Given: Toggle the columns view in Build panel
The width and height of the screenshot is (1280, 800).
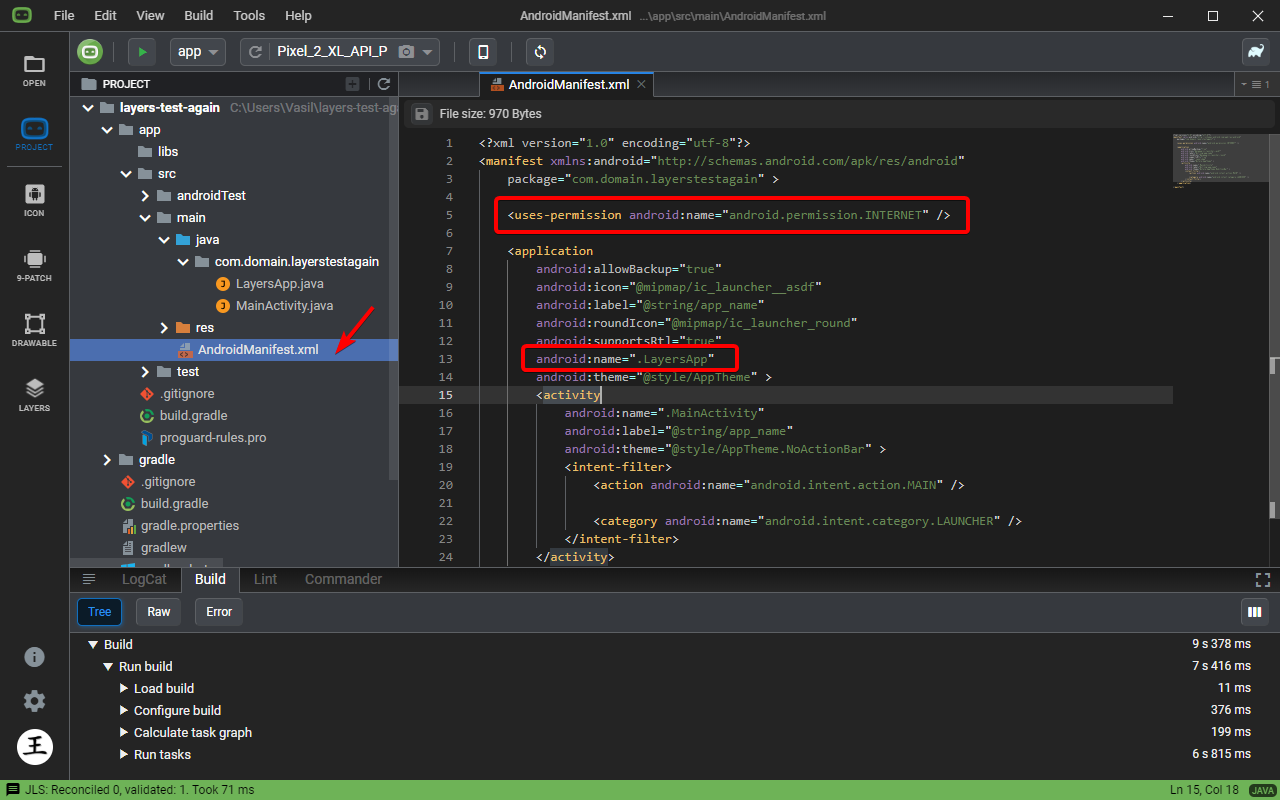Looking at the screenshot, I should 1254,612.
